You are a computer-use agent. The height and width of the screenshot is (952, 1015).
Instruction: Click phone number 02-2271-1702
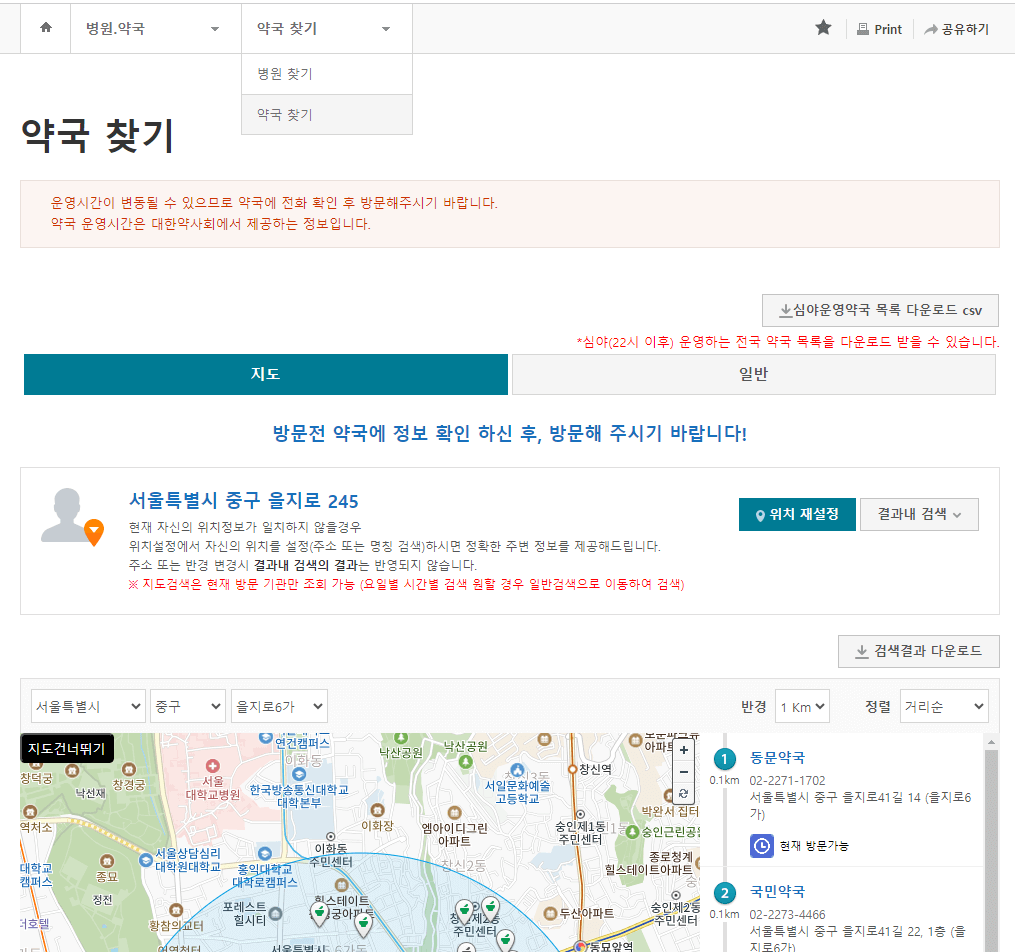(x=787, y=780)
